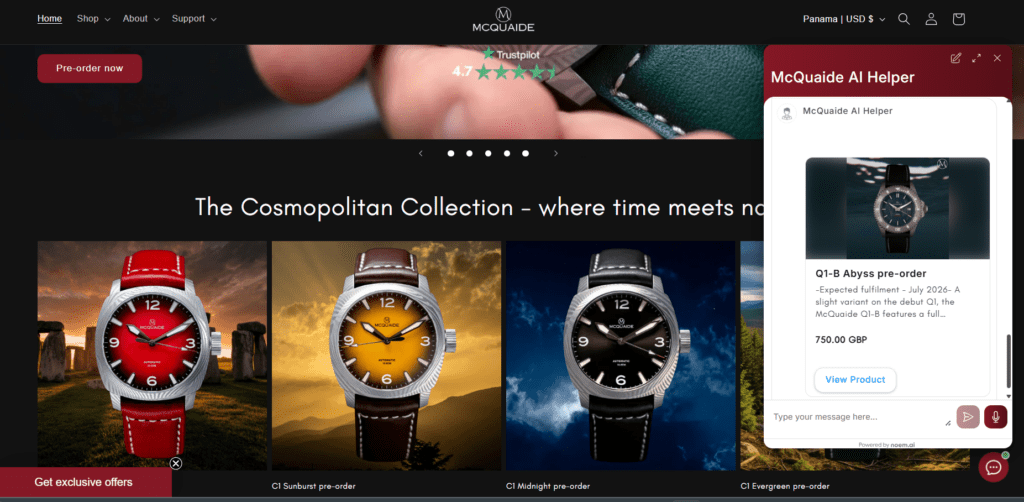
Task: Open the account login icon
Action: pos(931,19)
